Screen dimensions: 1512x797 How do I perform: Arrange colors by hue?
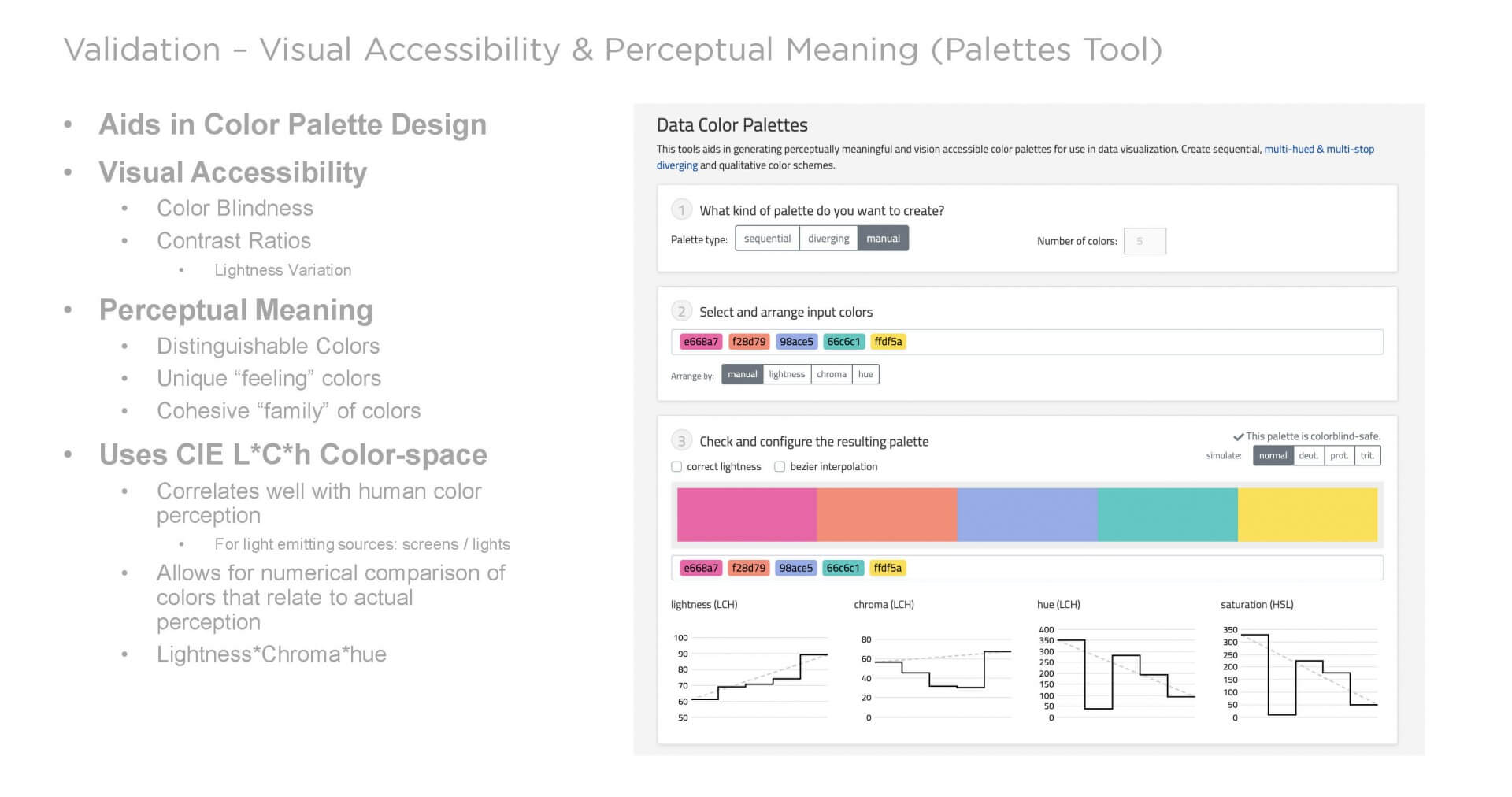point(865,374)
